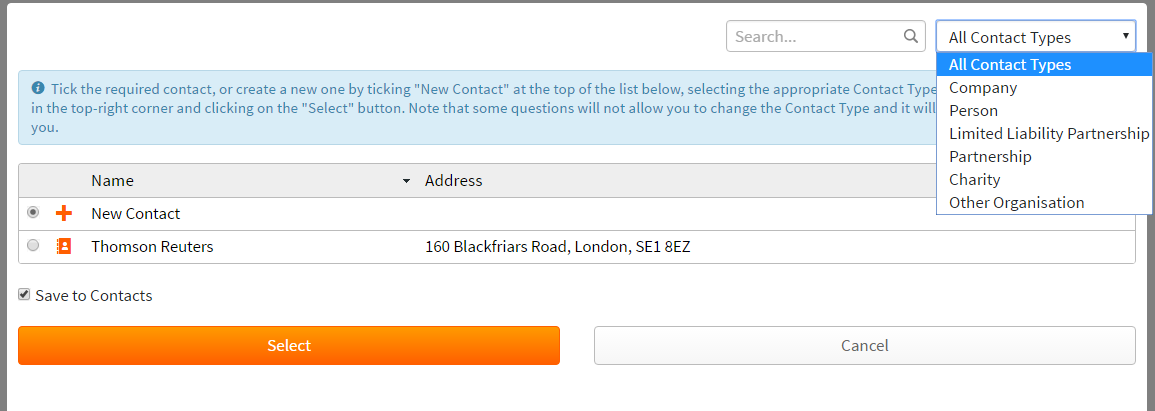The height and width of the screenshot is (411, 1155).
Task: Click the Address column header
Action: point(454,181)
